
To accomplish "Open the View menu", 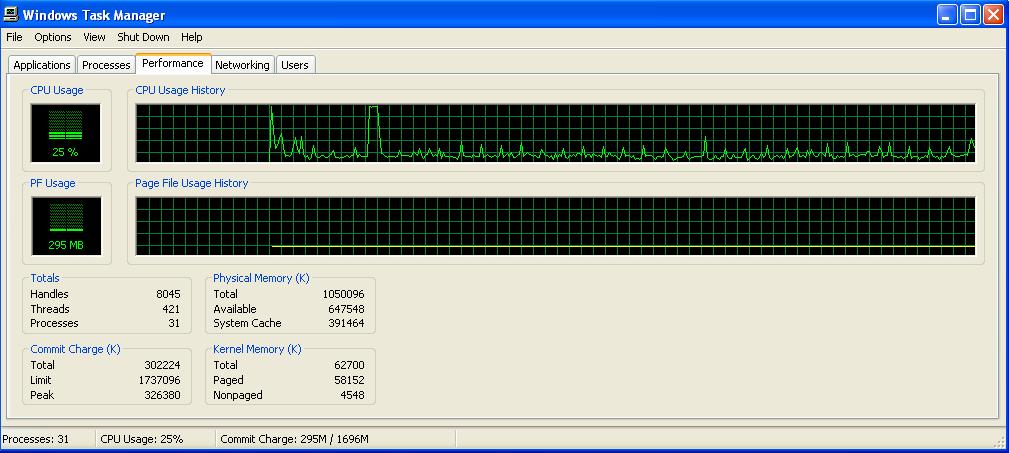I will pyautogui.click(x=94, y=37).
